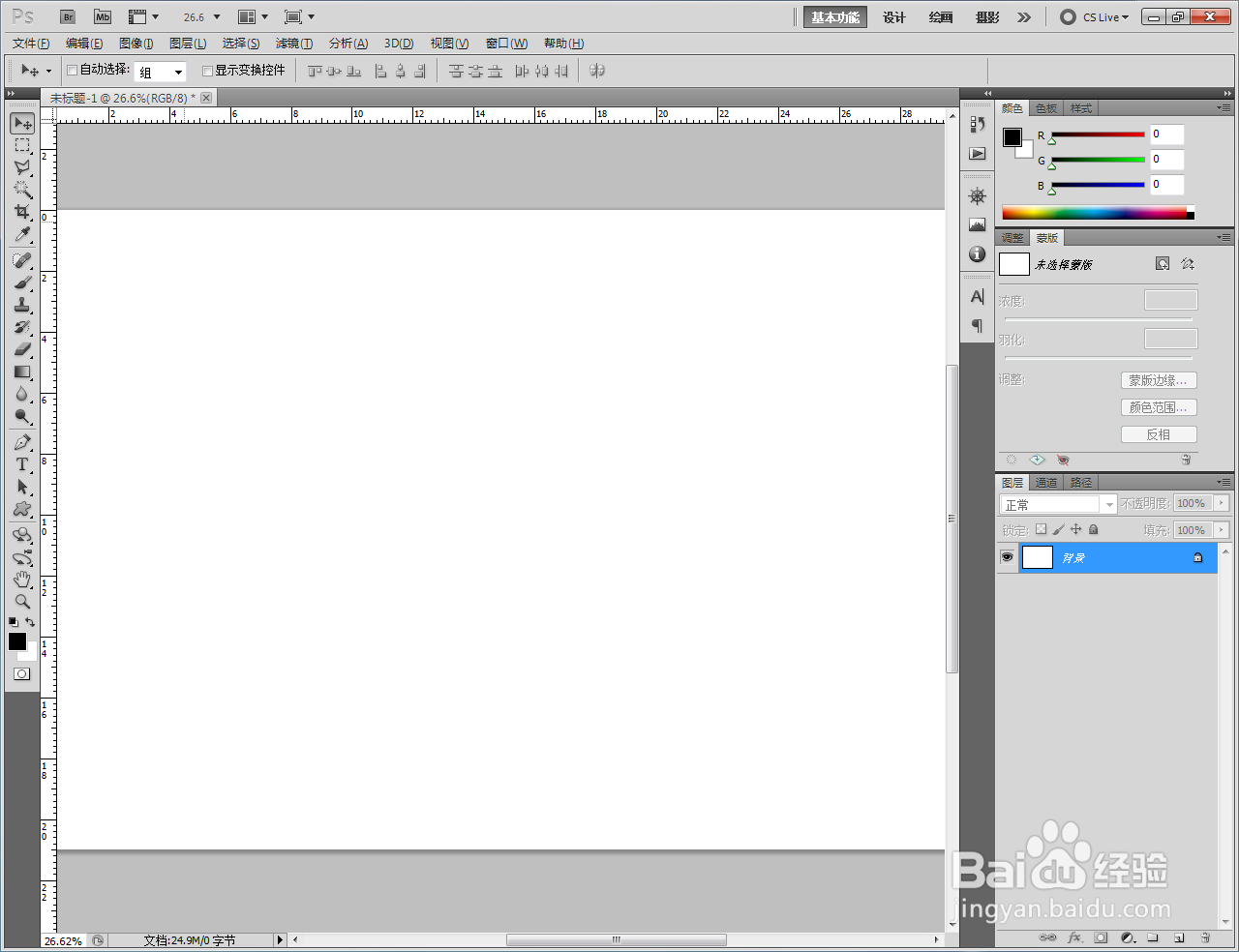Select the Blur tool

22,394
